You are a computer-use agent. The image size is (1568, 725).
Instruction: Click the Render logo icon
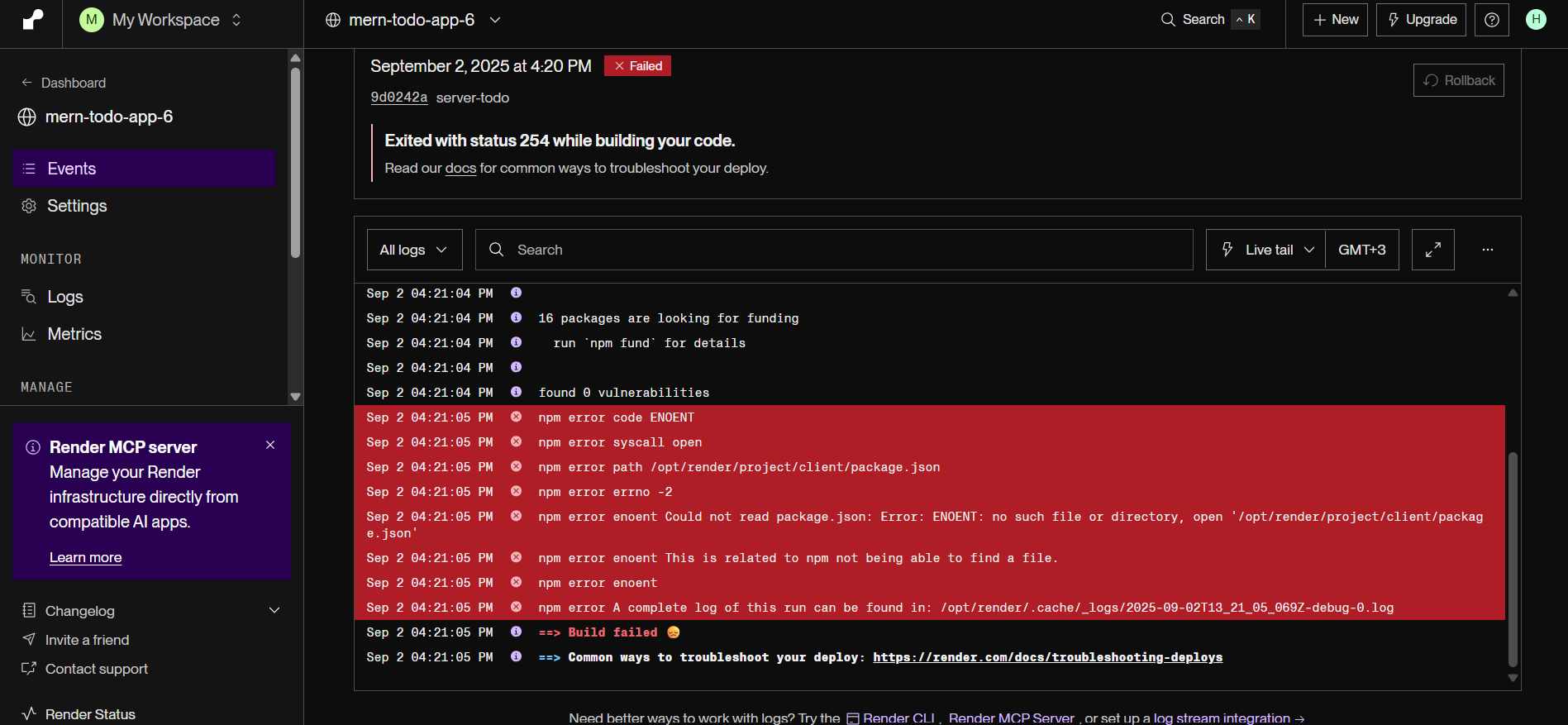(x=33, y=20)
